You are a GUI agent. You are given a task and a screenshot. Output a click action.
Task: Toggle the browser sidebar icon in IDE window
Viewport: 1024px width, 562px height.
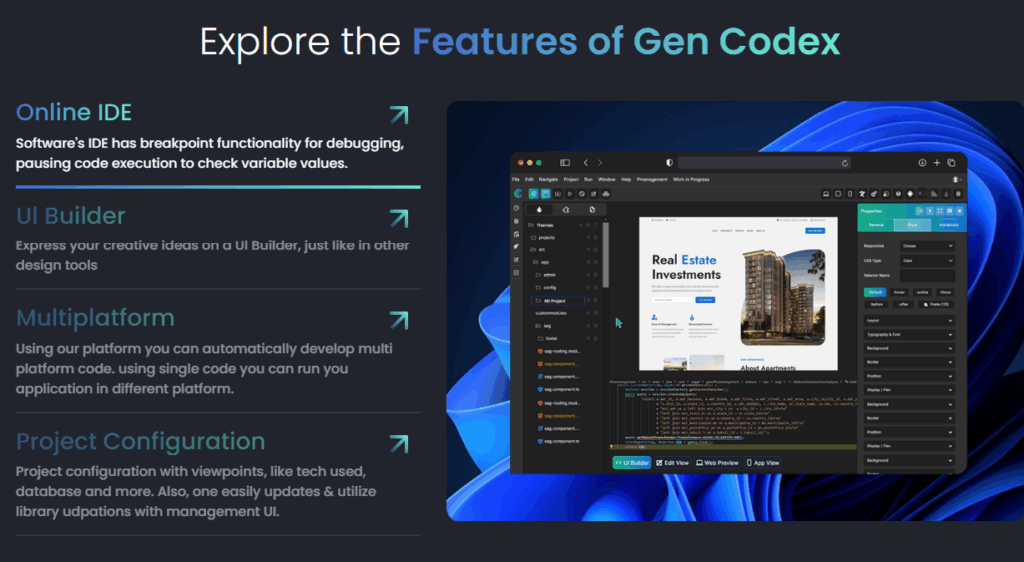[565, 163]
